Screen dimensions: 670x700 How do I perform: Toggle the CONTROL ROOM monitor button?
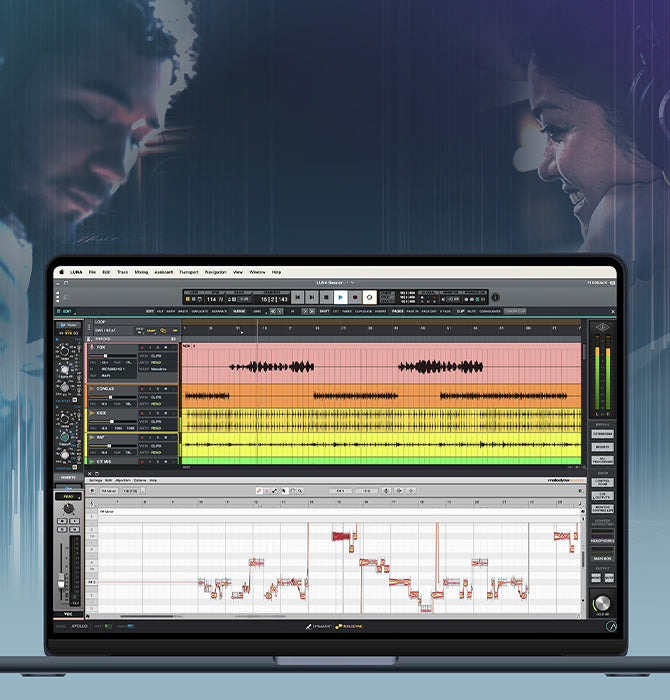601,482
